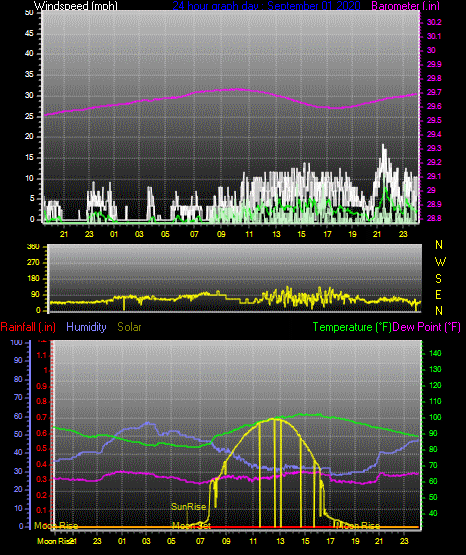Click the barometer axis value "29.6"

[434, 106]
